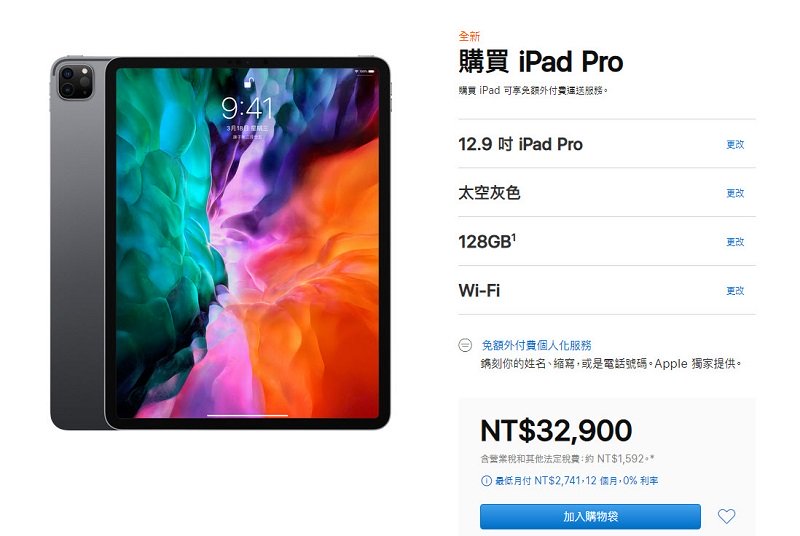
Task: Click the NT$32,900 price text
Action: pyautogui.click(x=556, y=430)
